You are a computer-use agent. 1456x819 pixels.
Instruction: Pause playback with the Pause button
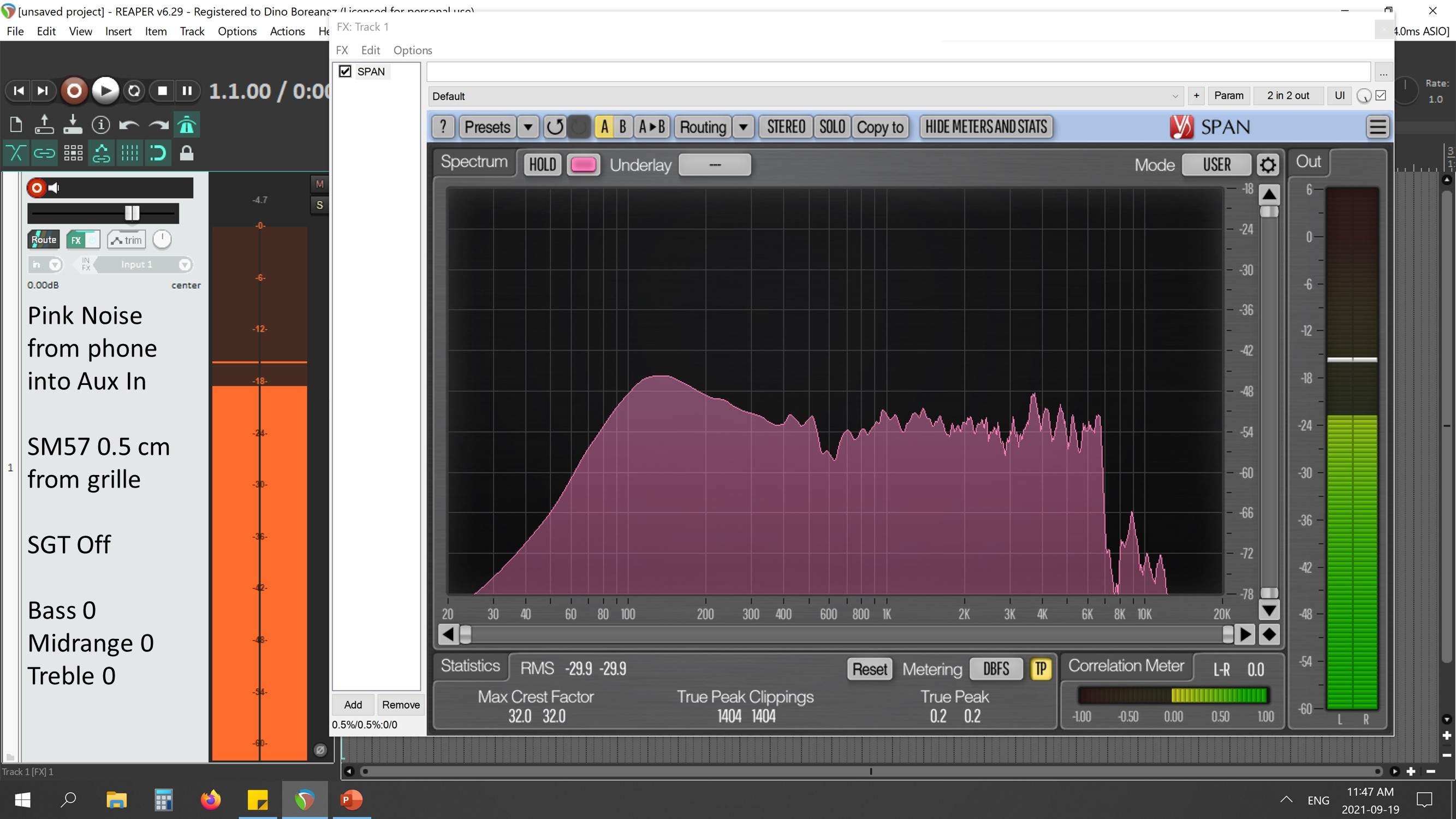click(x=187, y=91)
